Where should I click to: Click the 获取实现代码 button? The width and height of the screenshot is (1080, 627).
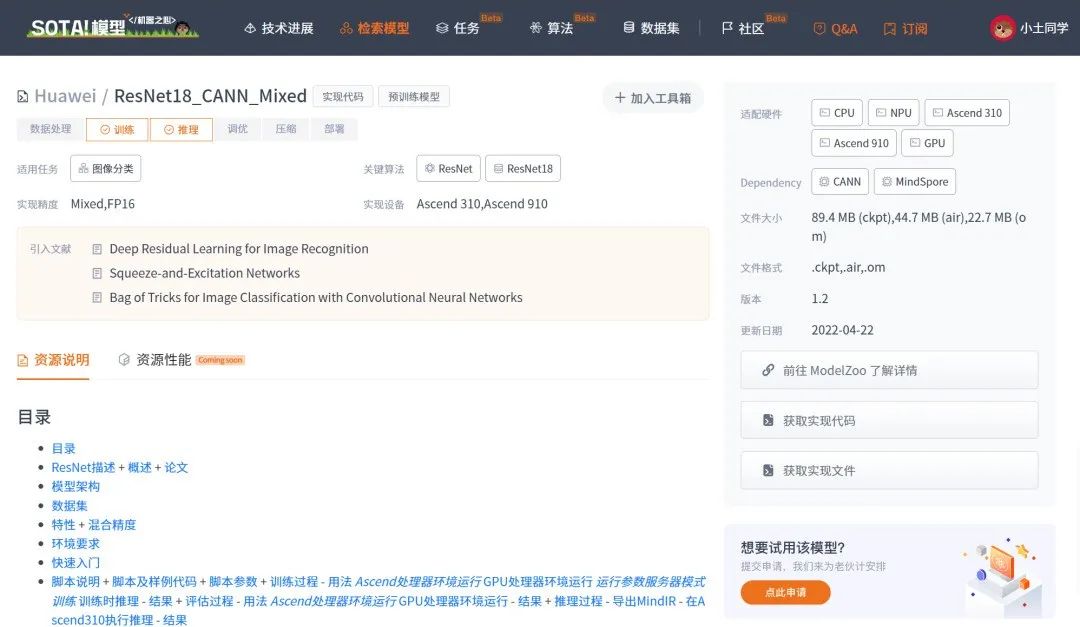tap(889, 421)
